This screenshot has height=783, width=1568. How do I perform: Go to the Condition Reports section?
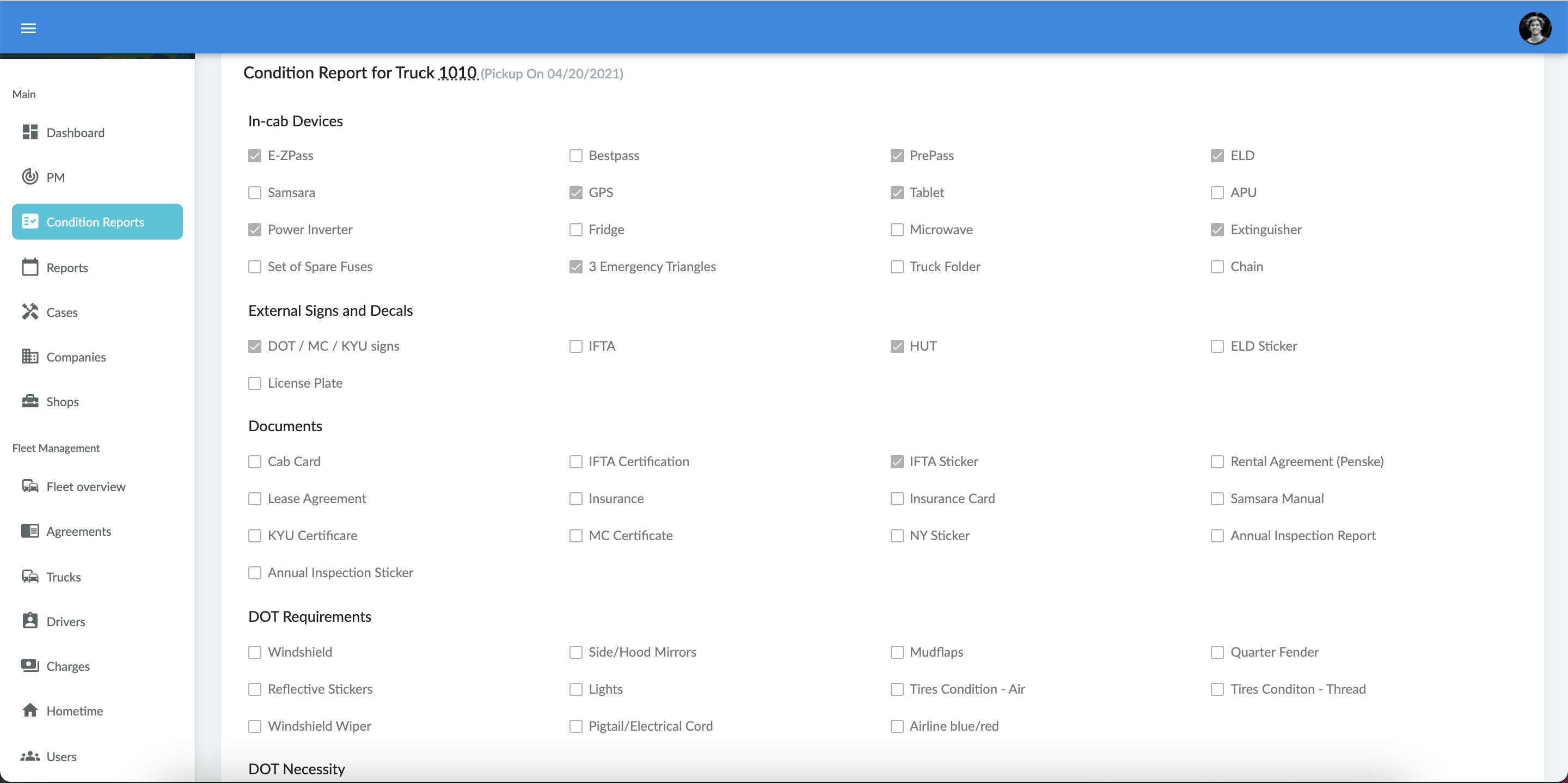96,222
